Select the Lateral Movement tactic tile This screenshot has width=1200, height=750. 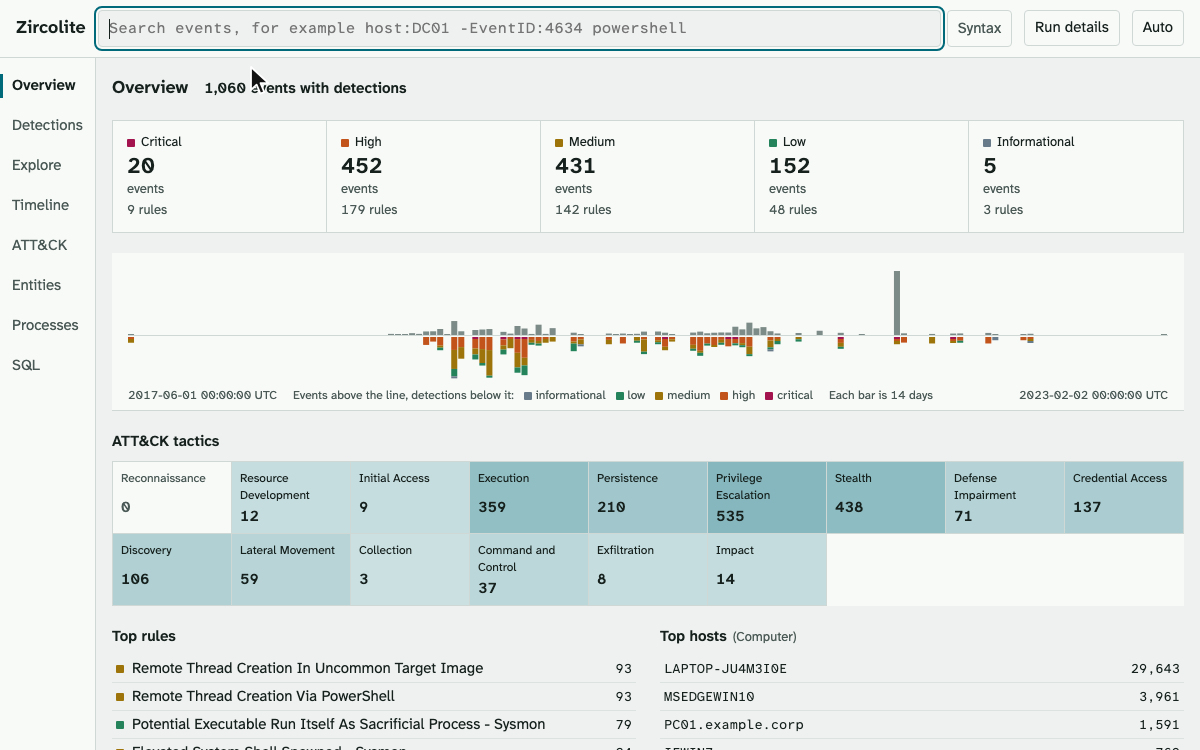click(291, 569)
